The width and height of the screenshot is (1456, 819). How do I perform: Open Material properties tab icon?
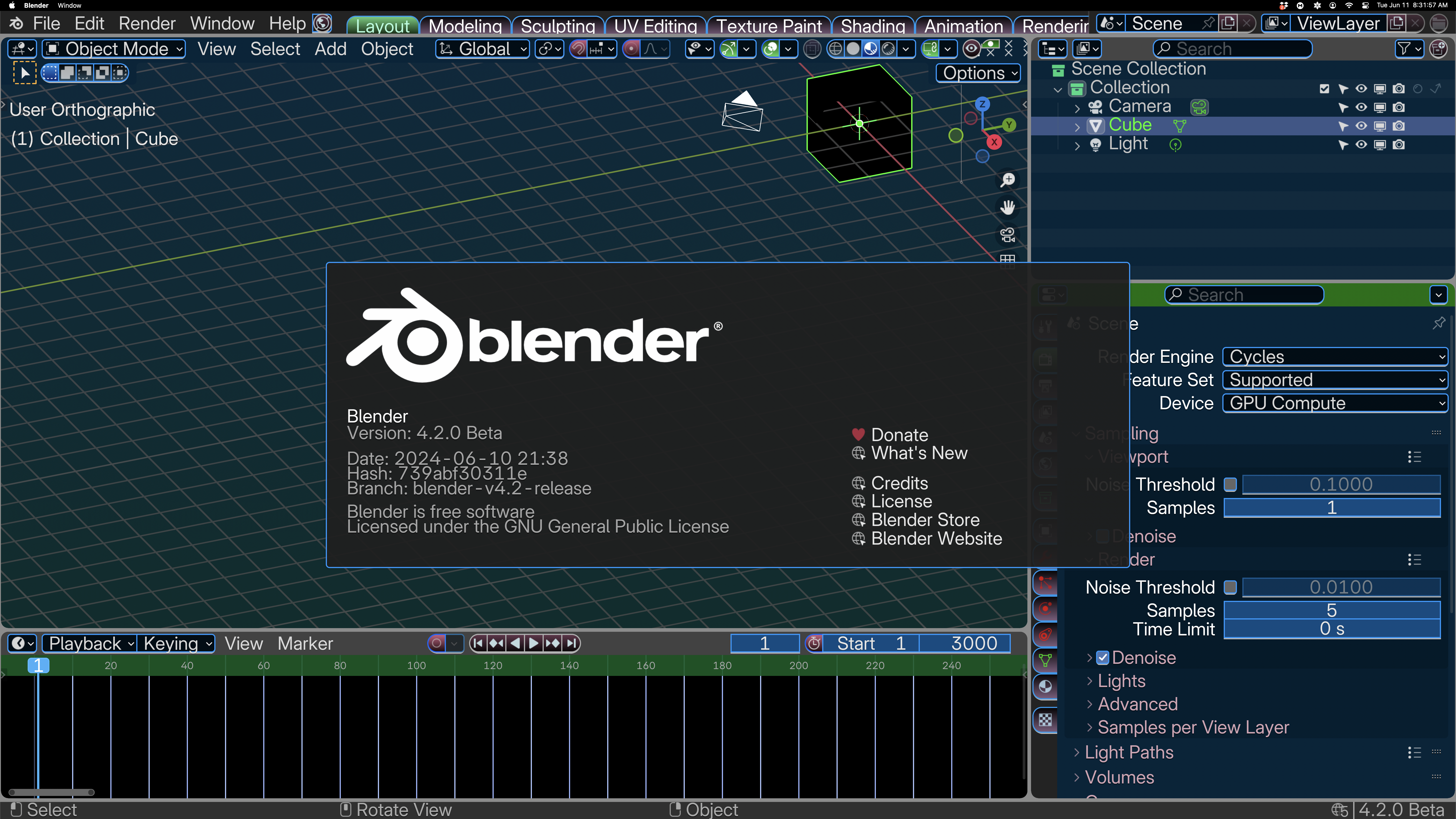[x=1045, y=687]
